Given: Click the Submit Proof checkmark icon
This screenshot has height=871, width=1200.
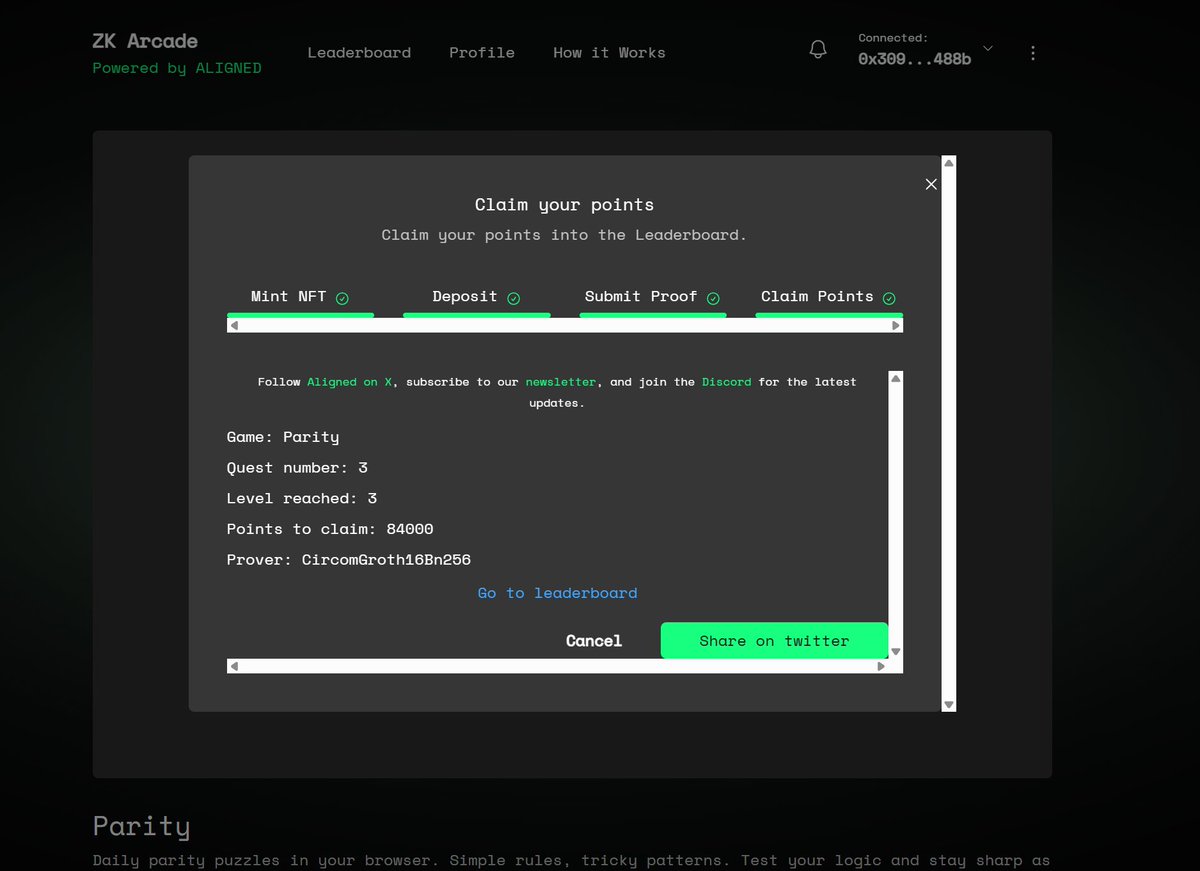Looking at the screenshot, I should 713,298.
